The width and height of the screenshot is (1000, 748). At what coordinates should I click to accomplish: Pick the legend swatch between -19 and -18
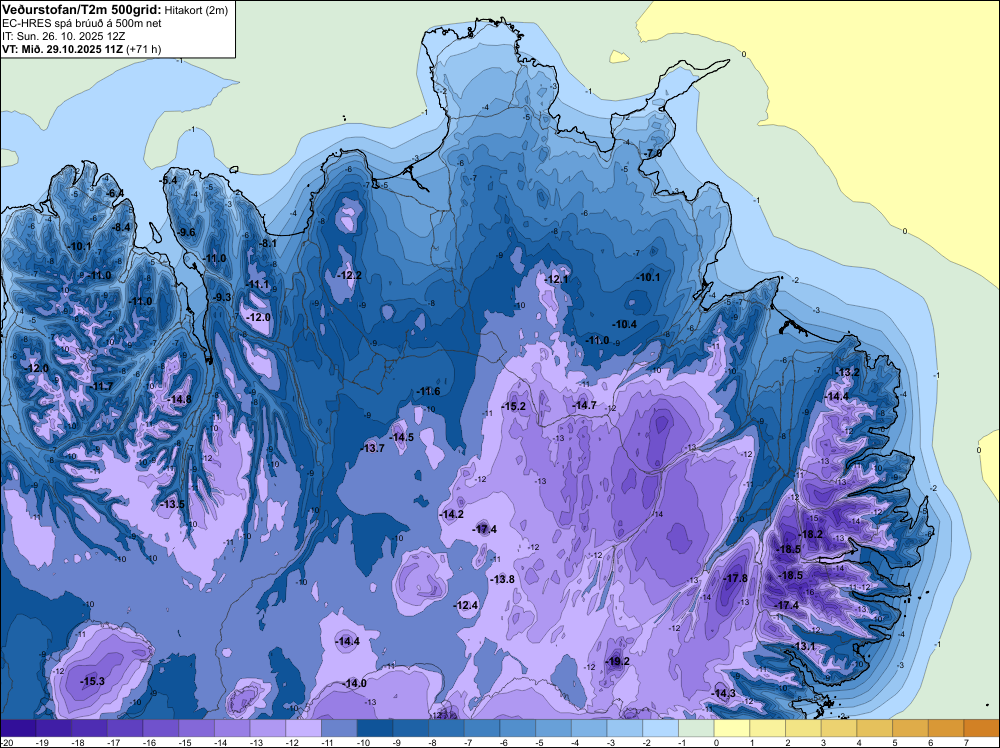pyautogui.click(x=54, y=728)
